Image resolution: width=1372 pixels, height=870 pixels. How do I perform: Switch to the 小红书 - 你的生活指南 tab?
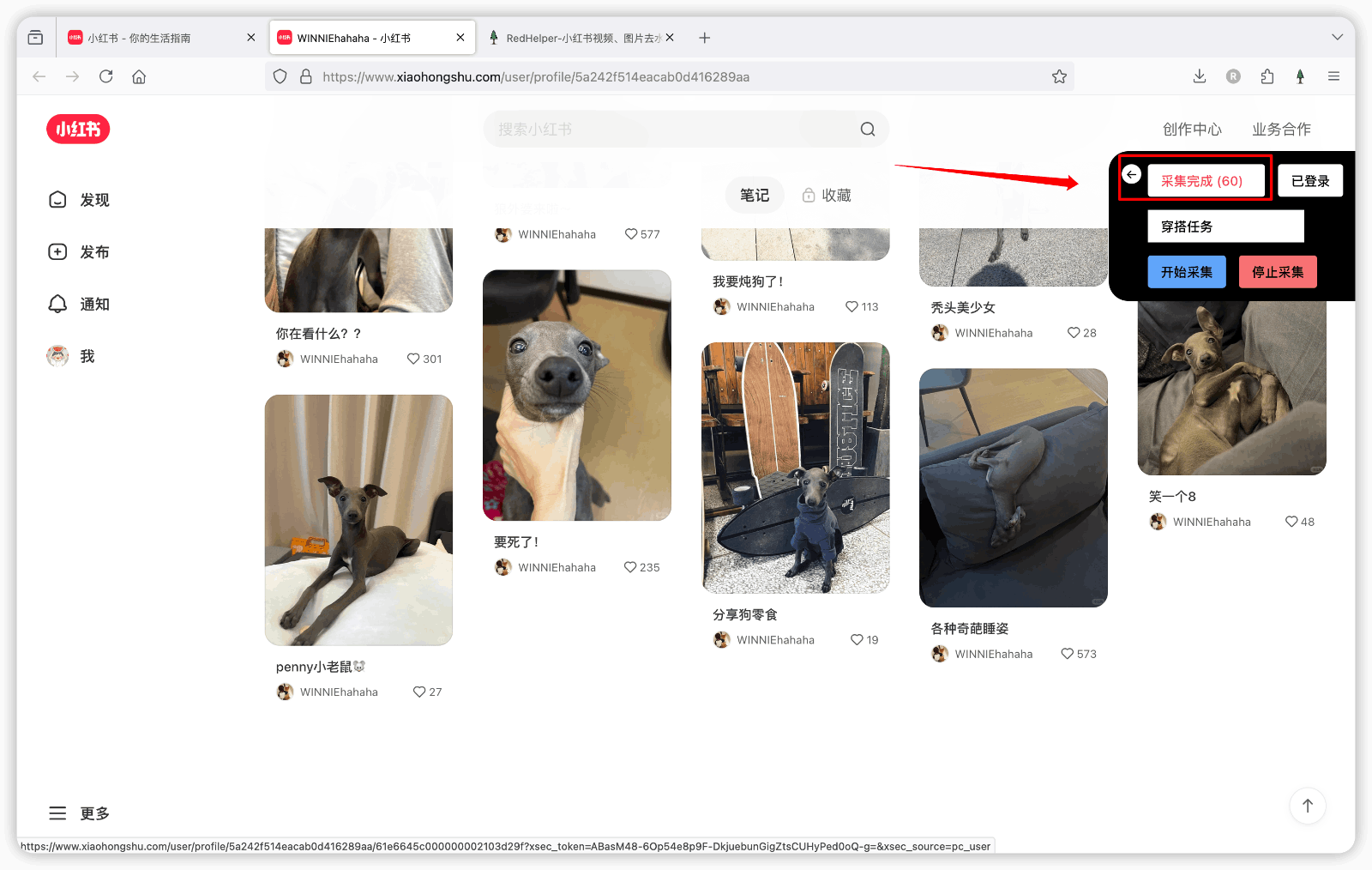point(161,38)
